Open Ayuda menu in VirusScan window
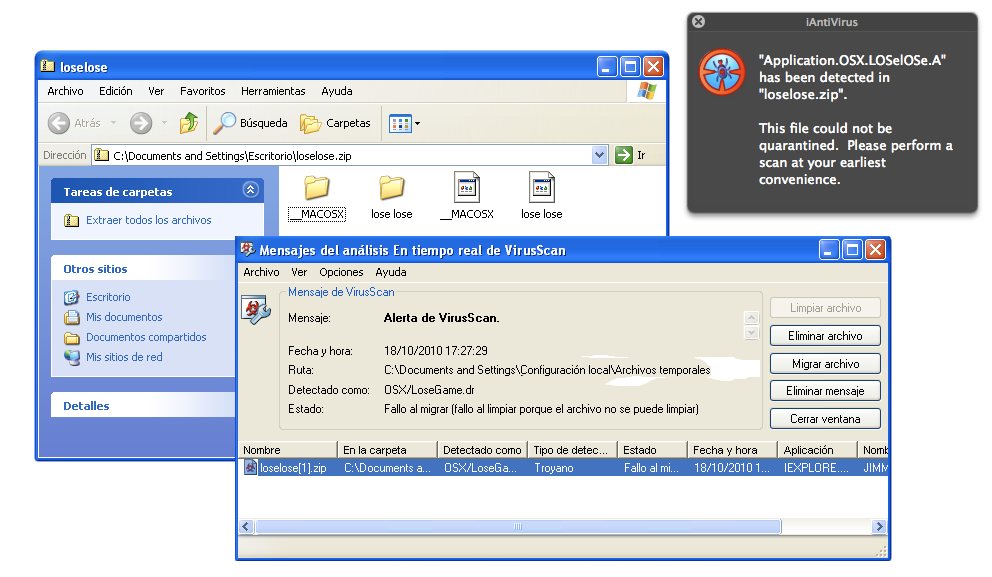The image size is (992, 577). point(391,272)
